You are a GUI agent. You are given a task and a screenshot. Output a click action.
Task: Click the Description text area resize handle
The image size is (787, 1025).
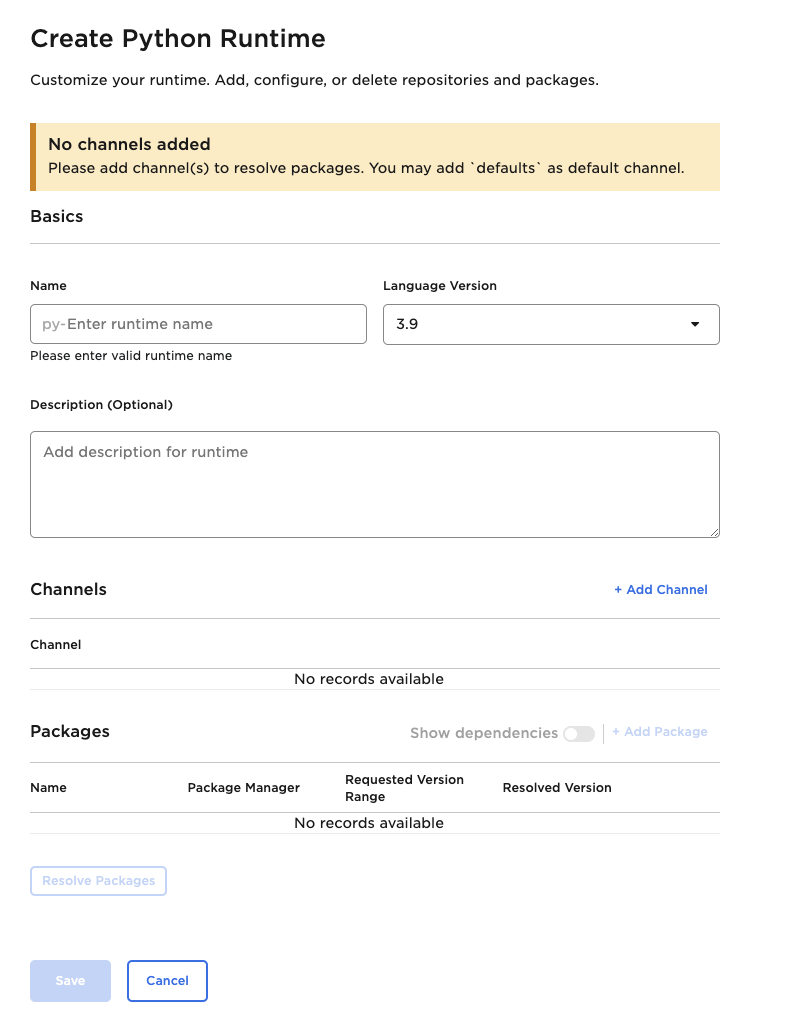click(x=714, y=532)
